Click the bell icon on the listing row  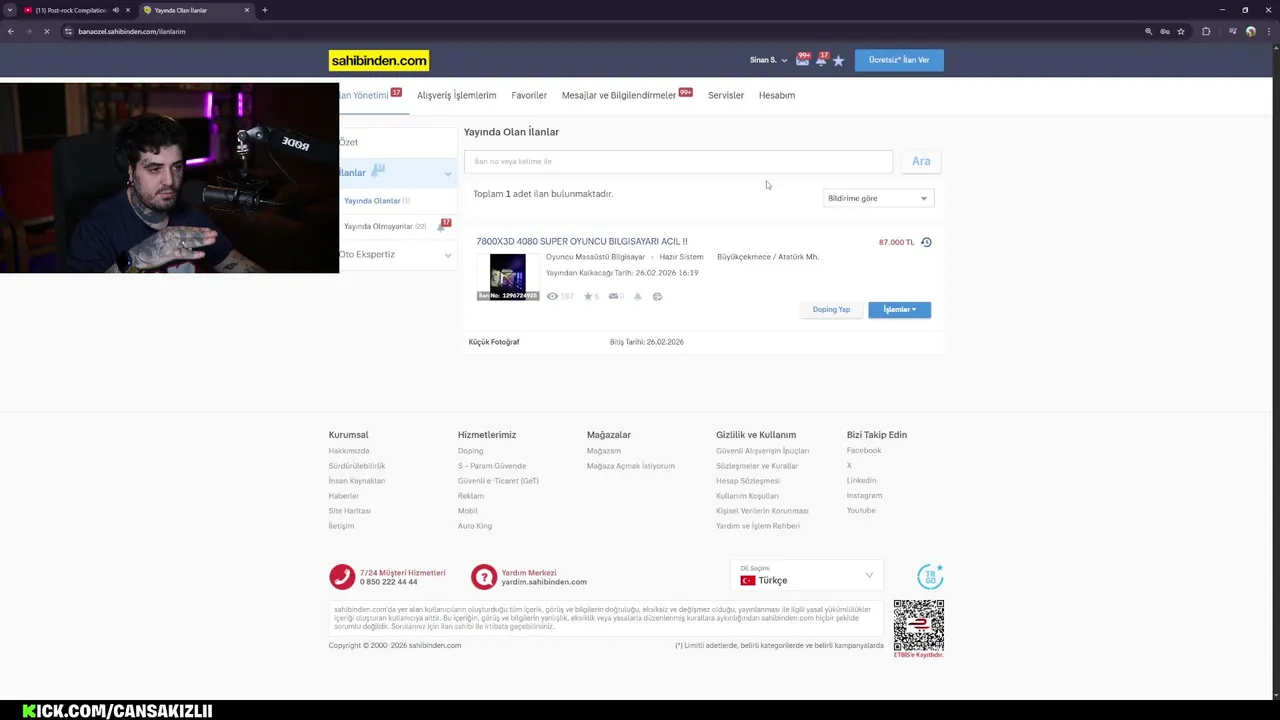coord(638,296)
